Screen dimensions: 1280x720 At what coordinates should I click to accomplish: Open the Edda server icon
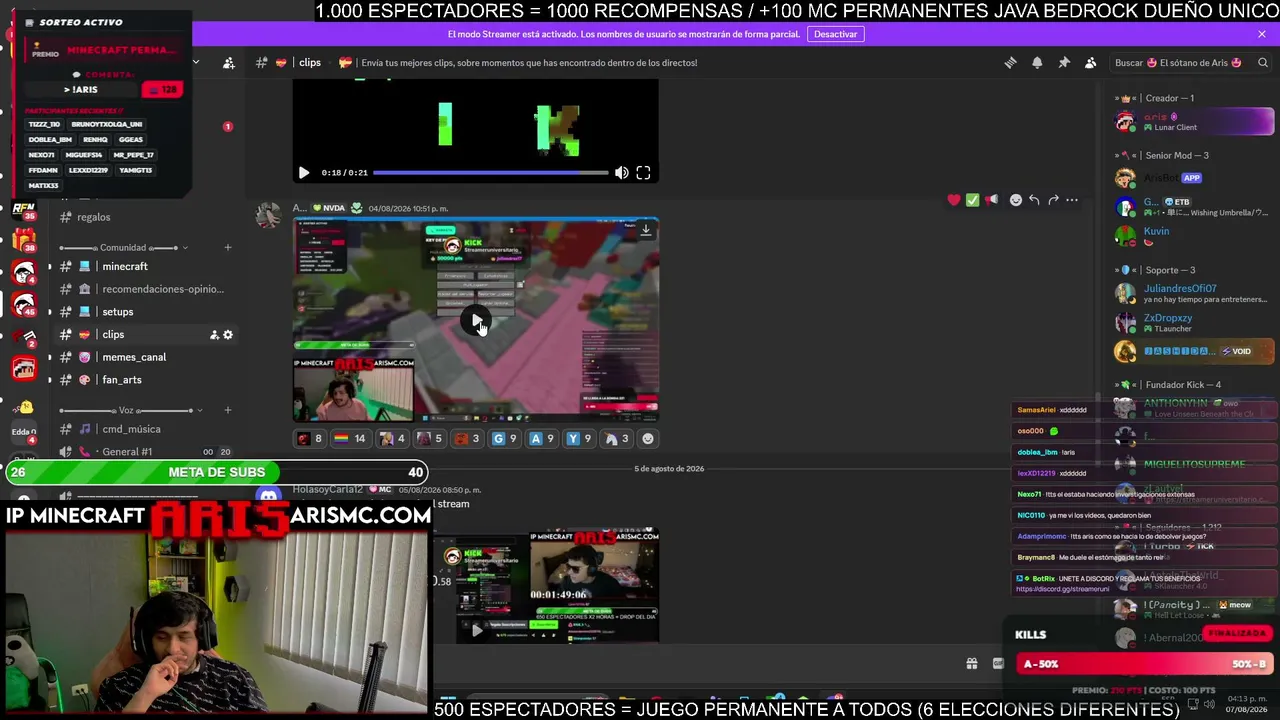tap(24, 432)
